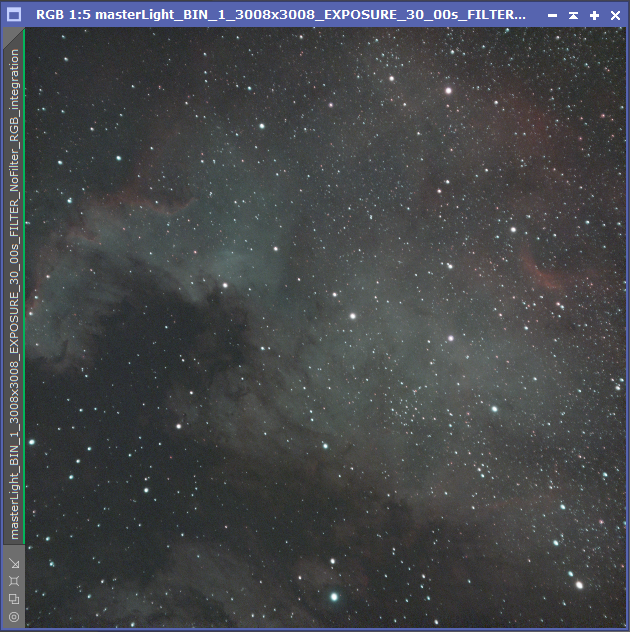Click the square fit-view icon with corner lines

click(x=15, y=581)
